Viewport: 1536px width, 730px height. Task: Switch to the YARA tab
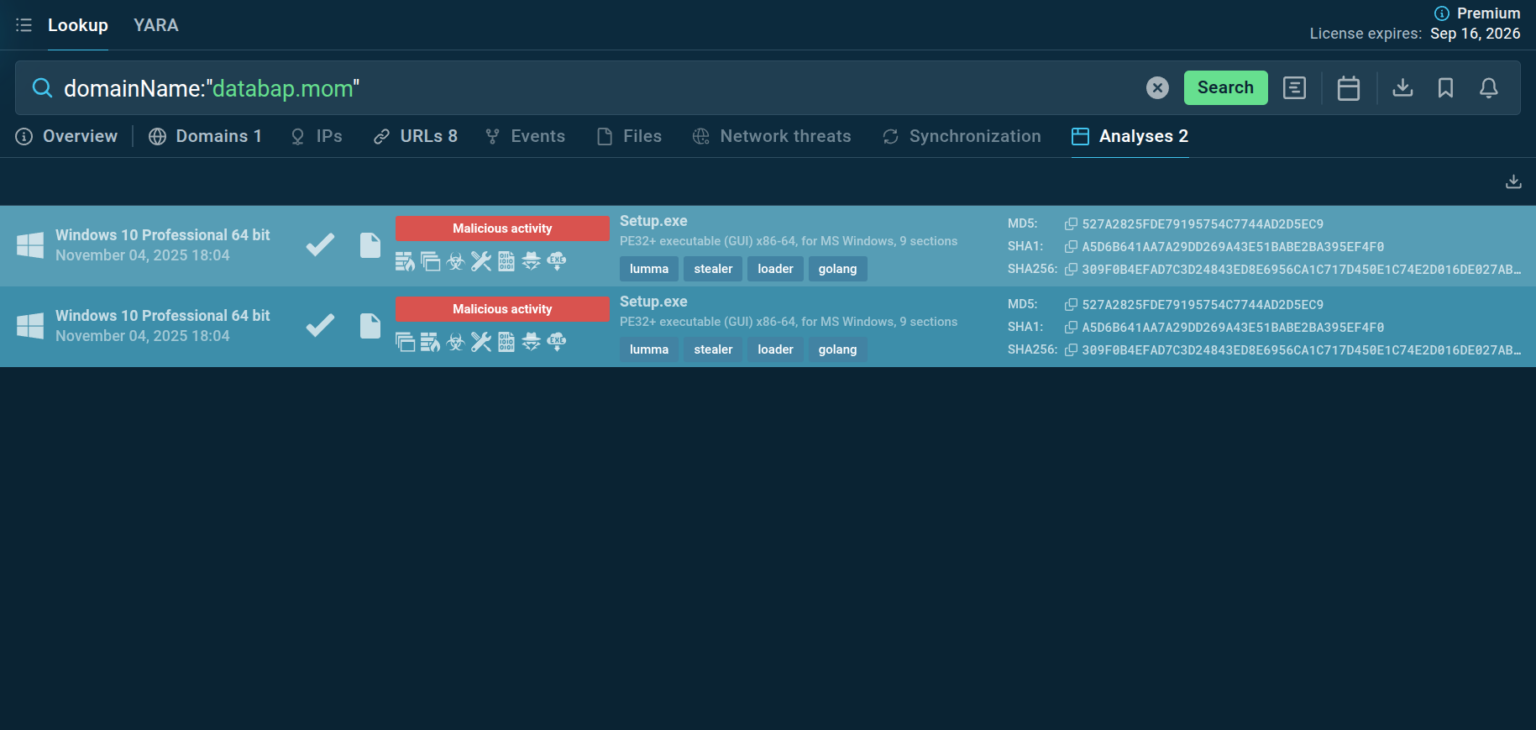pos(156,25)
